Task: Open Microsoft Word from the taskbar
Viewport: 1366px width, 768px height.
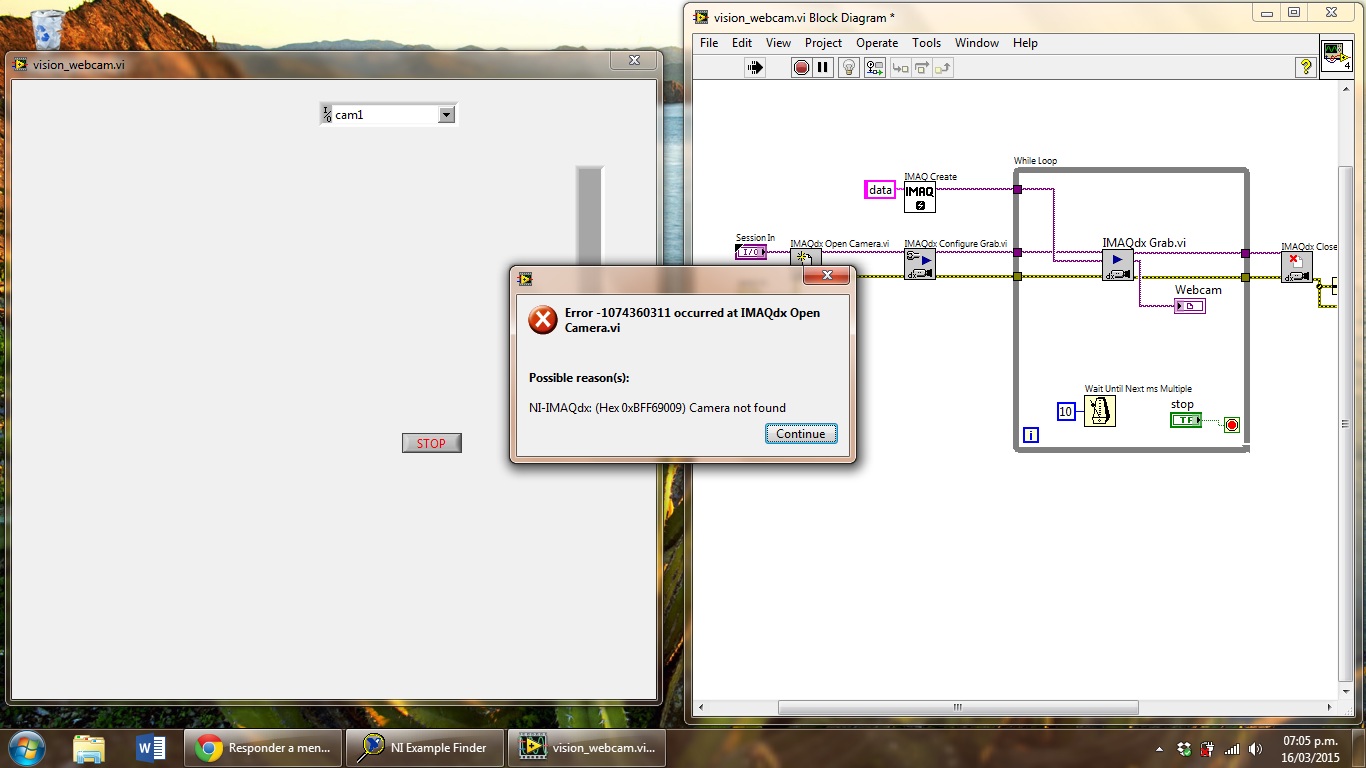Action: pos(150,747)
